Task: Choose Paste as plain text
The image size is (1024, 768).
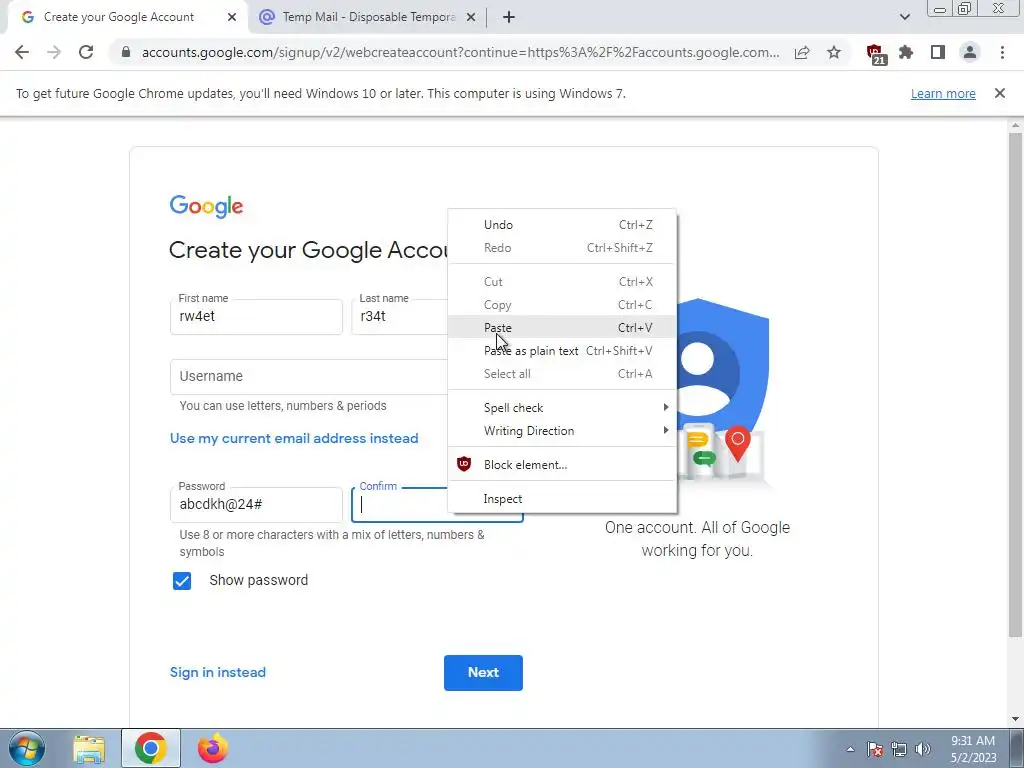Action: tap(562, 351)
